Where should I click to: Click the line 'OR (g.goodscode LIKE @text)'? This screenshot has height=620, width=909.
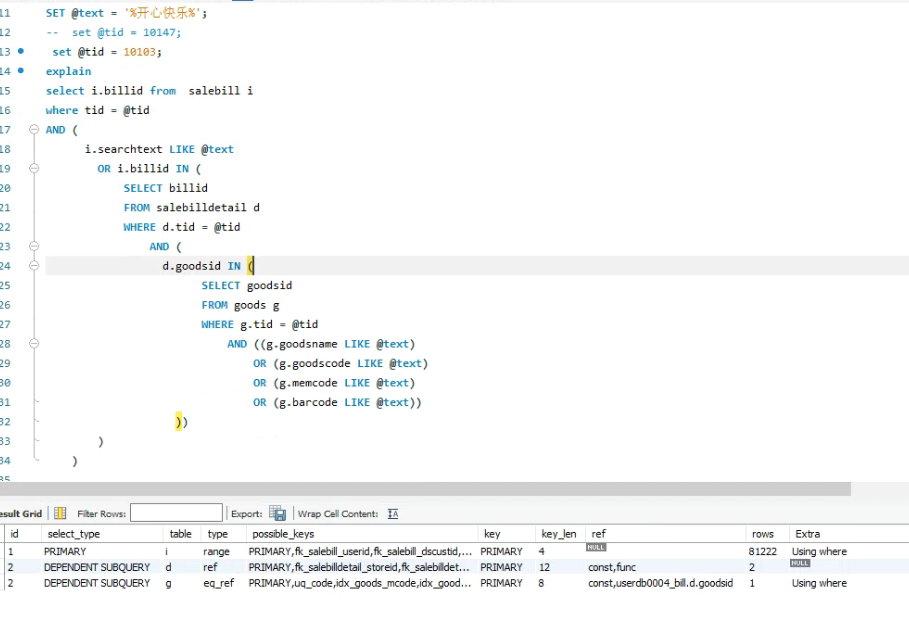pos(340,363)
